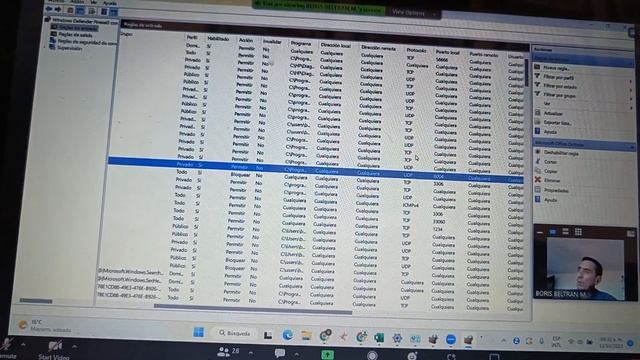Click Actualizar in the actions pane
Image resolution: width=640 pixels, height=360 pixels.
[x=553, y=113]
